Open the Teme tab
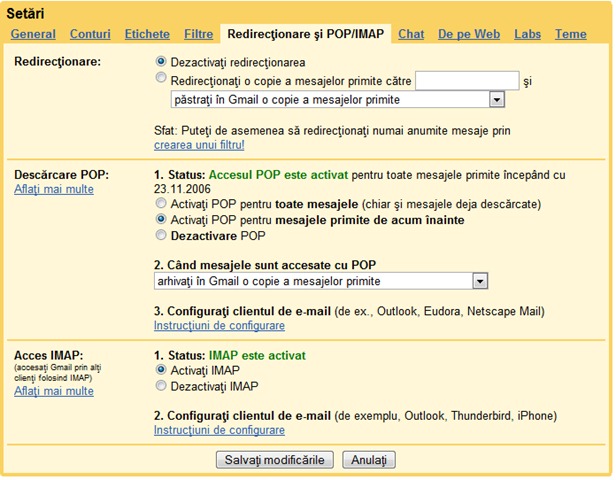Image resolution: width=616 pixels, height=480 pixels. pyautogui.click(x=570, y=34)
